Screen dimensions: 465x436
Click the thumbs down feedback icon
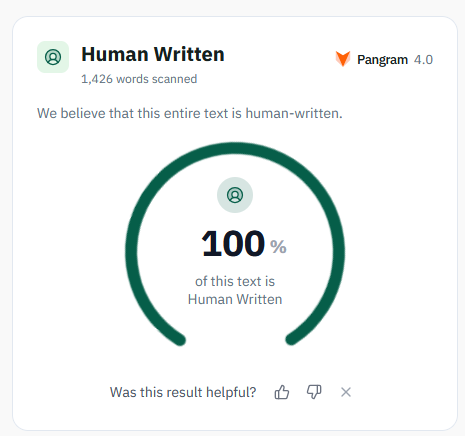pyautogui.click(x=314, y=392)
